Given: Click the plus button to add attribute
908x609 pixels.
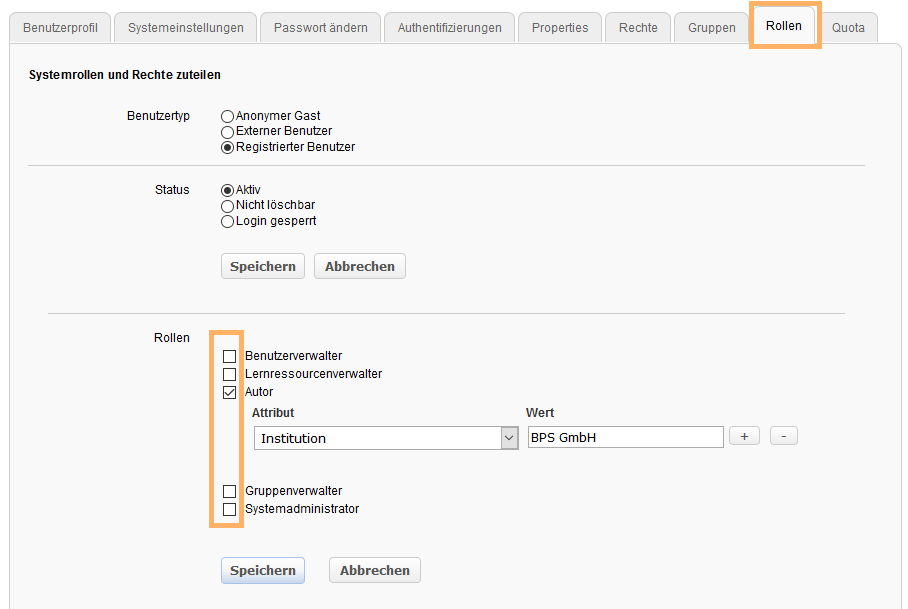Looking at the screenshot, I should pos(744,436).
